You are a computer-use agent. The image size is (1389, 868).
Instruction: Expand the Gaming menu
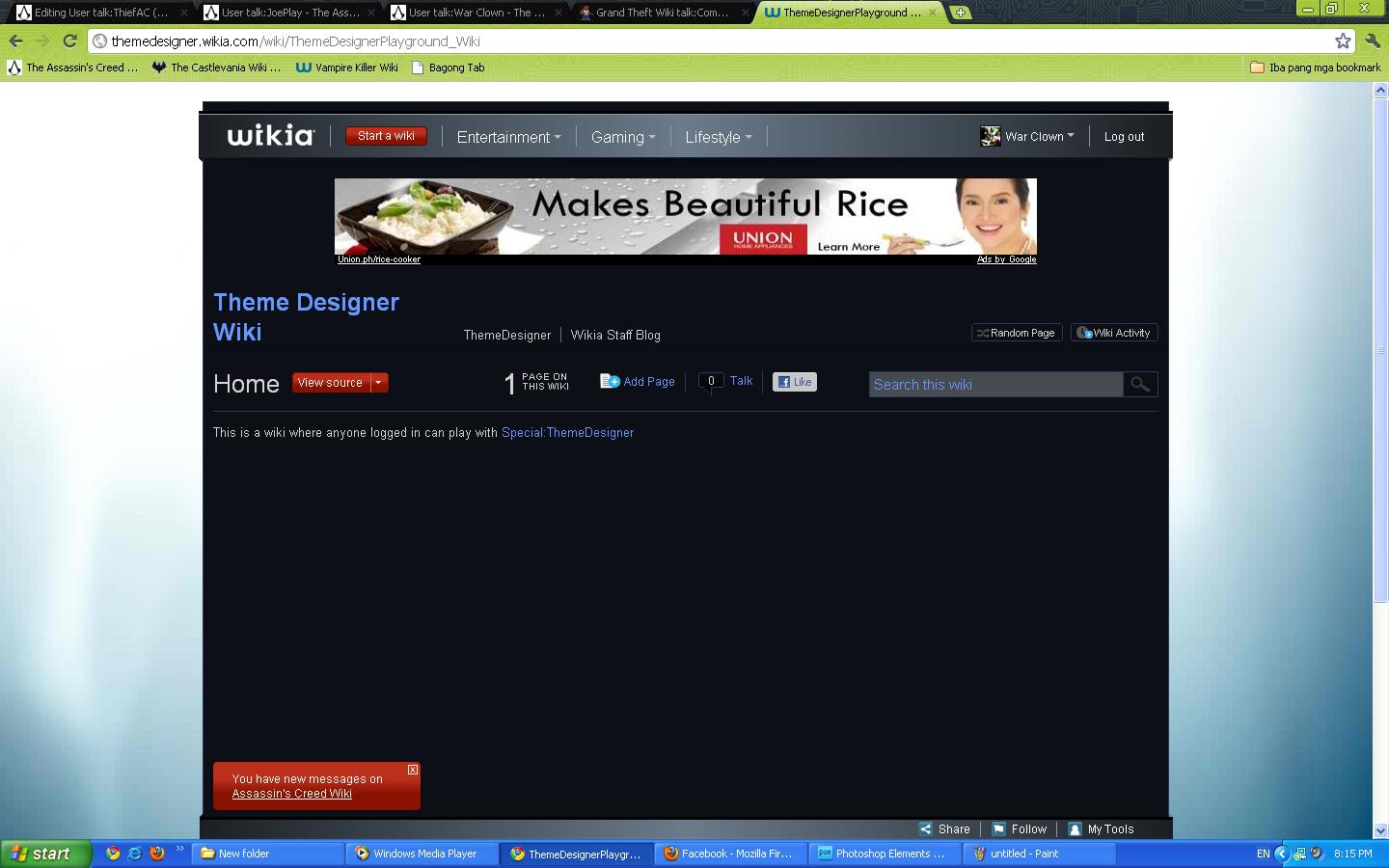tap(622, 137)
